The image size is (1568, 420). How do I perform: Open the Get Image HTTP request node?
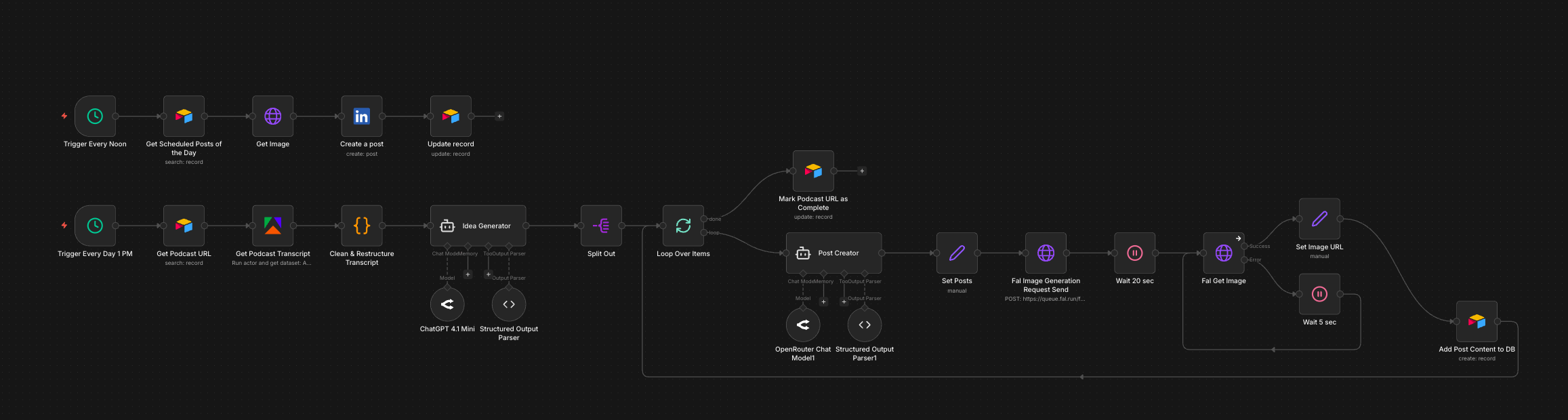(x=272, y=117)
